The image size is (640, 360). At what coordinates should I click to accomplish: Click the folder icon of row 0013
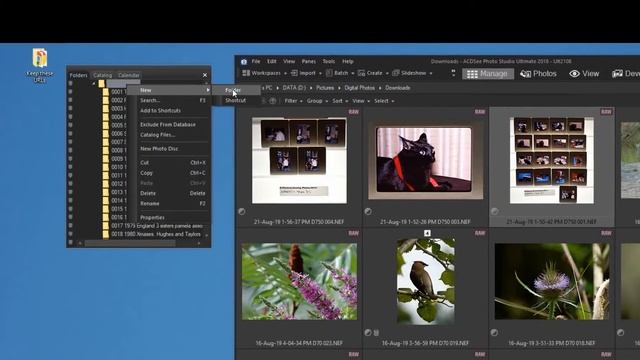[x=106, y=192]
